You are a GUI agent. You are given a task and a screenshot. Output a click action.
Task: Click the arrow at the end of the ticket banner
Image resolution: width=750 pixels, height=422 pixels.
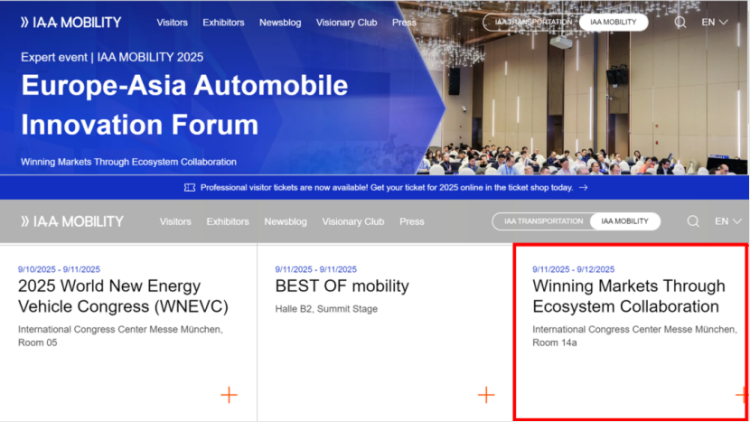click(583, 187)
